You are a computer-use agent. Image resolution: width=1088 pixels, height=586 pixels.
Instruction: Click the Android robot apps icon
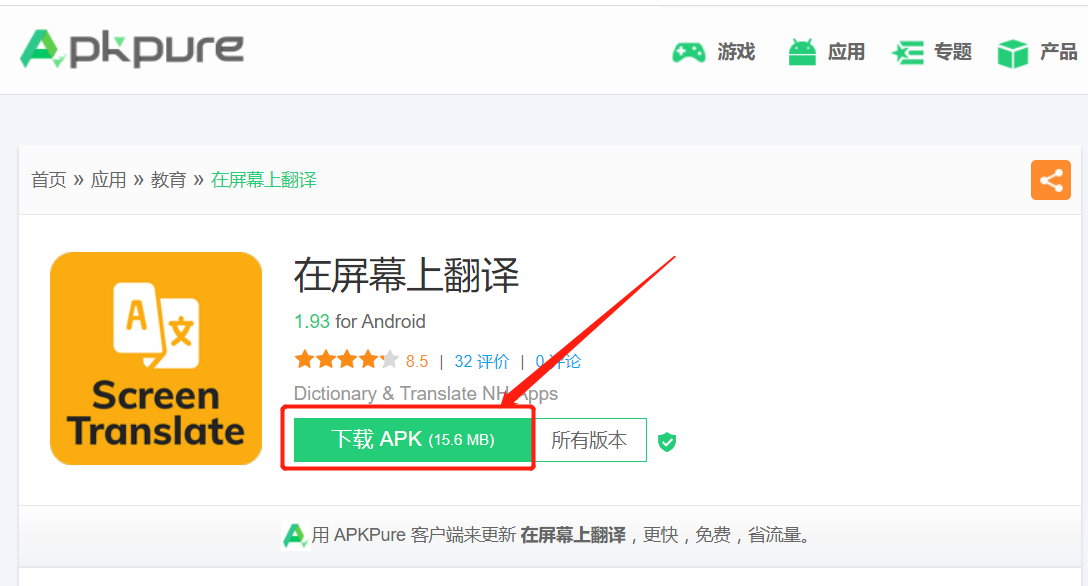coord(802,52)
